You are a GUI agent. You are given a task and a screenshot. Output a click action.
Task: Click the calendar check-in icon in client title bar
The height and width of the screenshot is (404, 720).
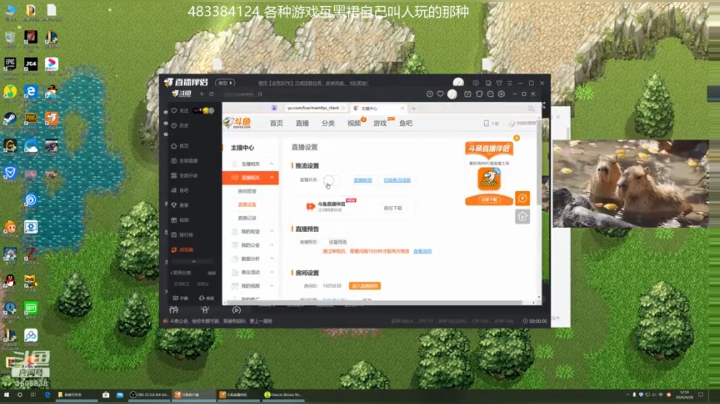click(x=467, y=94)
